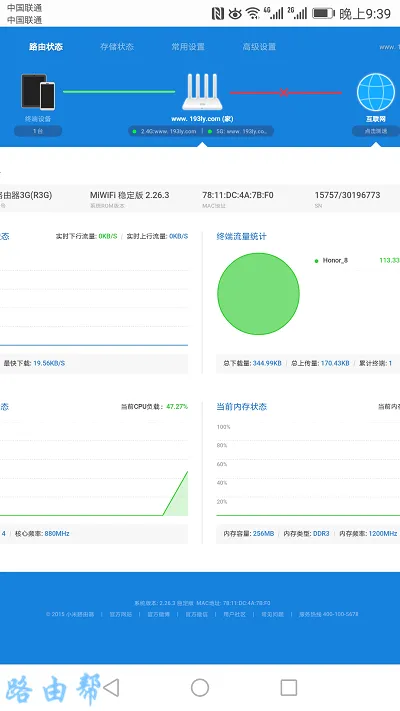Tap the 1台 device count pill
This screenshot has height=711, width=400.
point(38,131)
